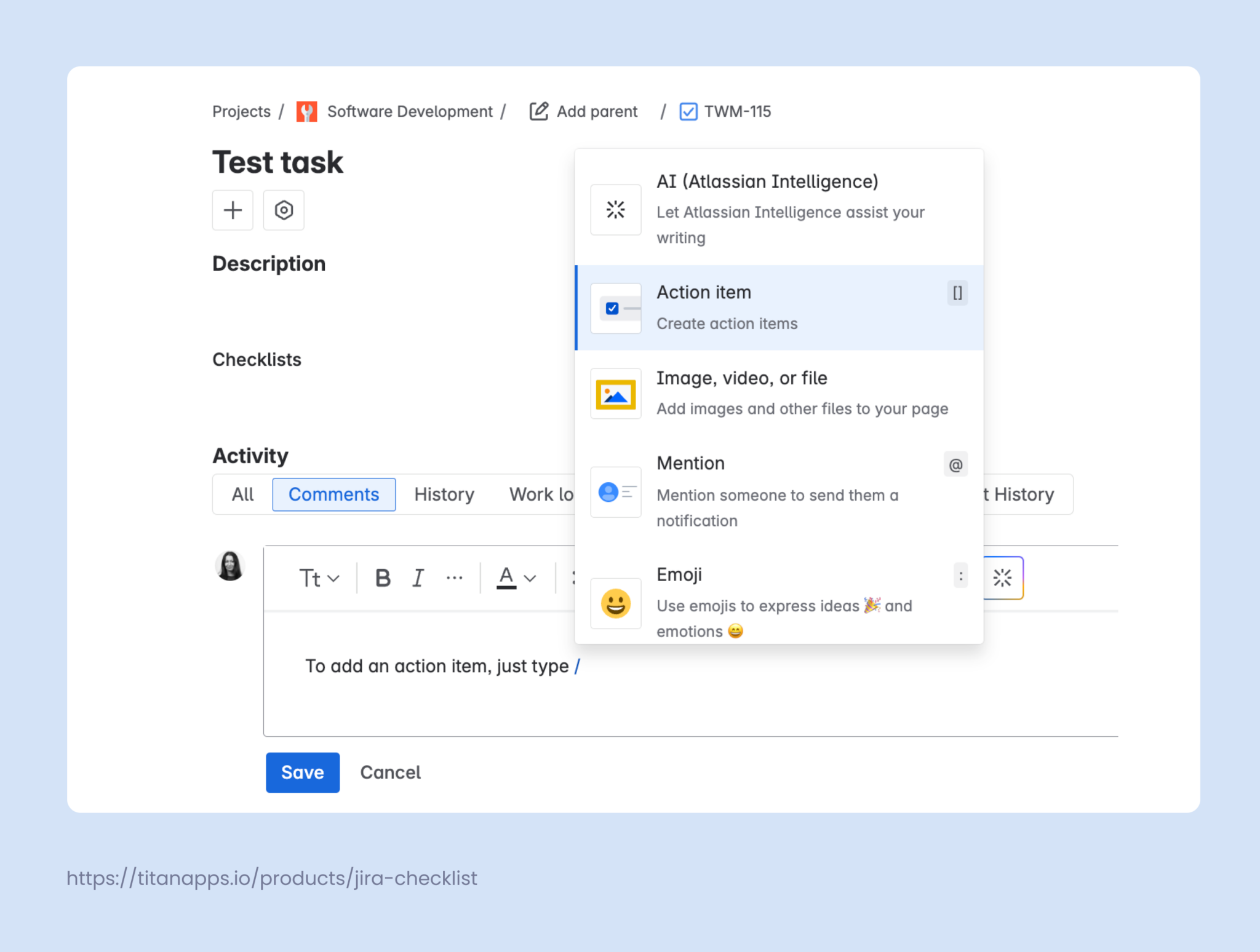Open the settings gear below the task title
1260x952 pixels.
284,210
